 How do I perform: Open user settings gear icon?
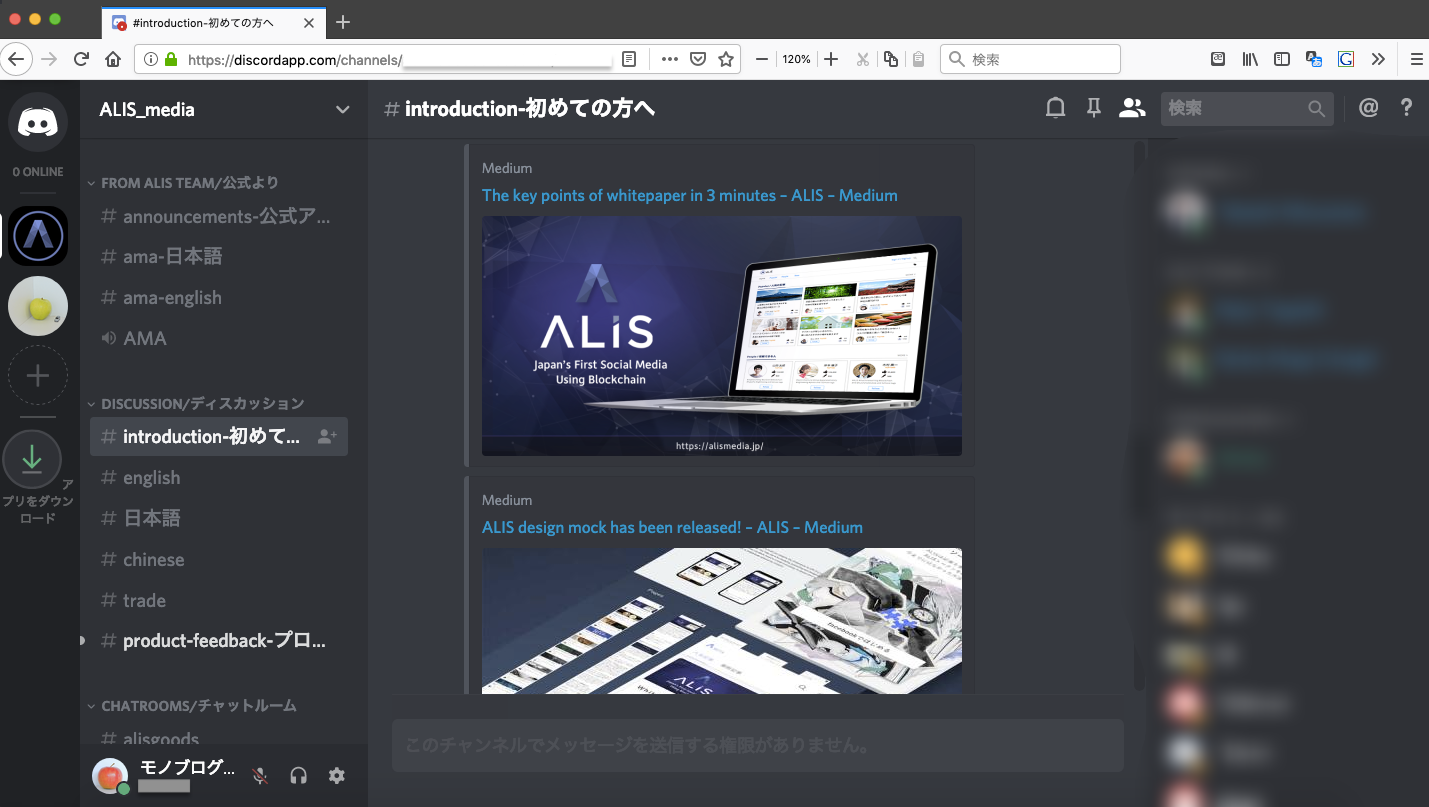[337, 775]
